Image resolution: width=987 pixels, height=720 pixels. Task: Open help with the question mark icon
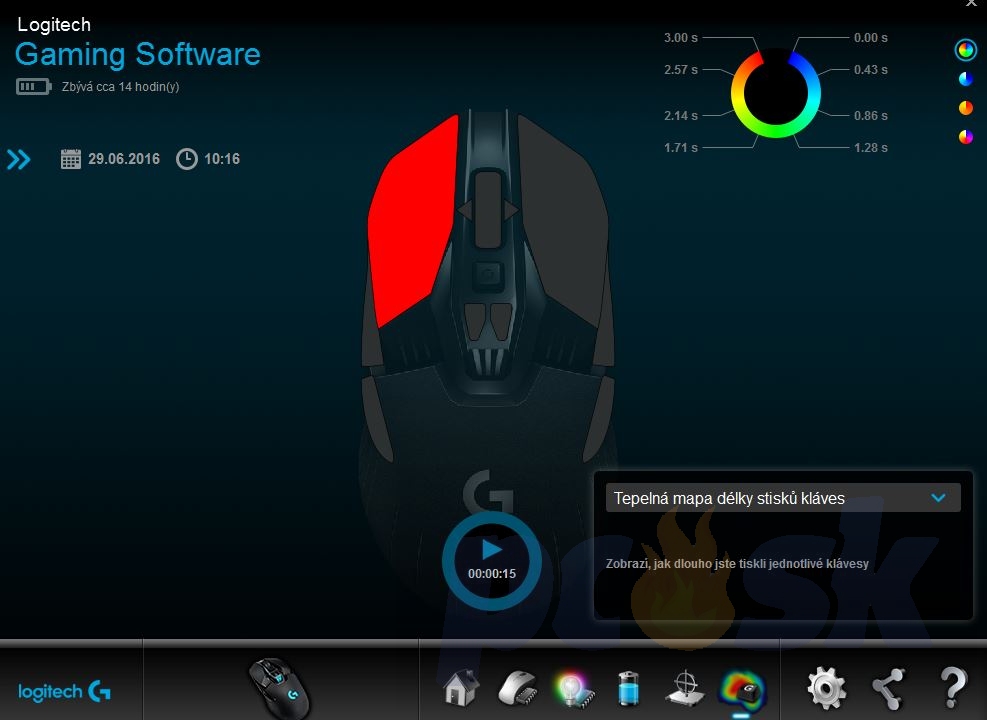953,687
